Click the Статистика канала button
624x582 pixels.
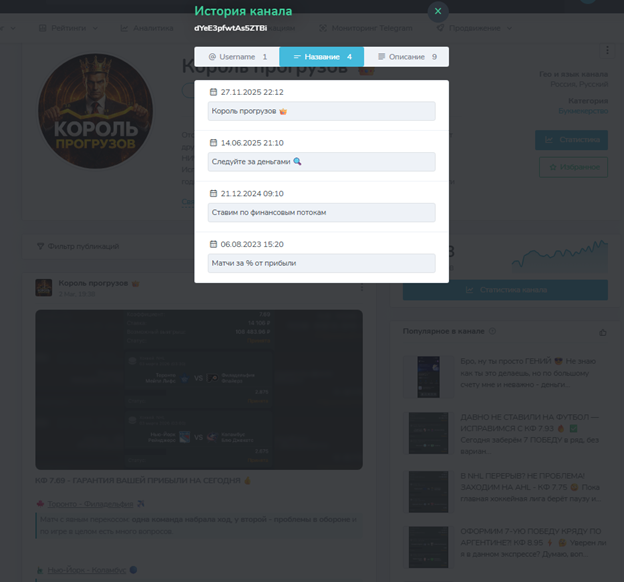point(505,290)
